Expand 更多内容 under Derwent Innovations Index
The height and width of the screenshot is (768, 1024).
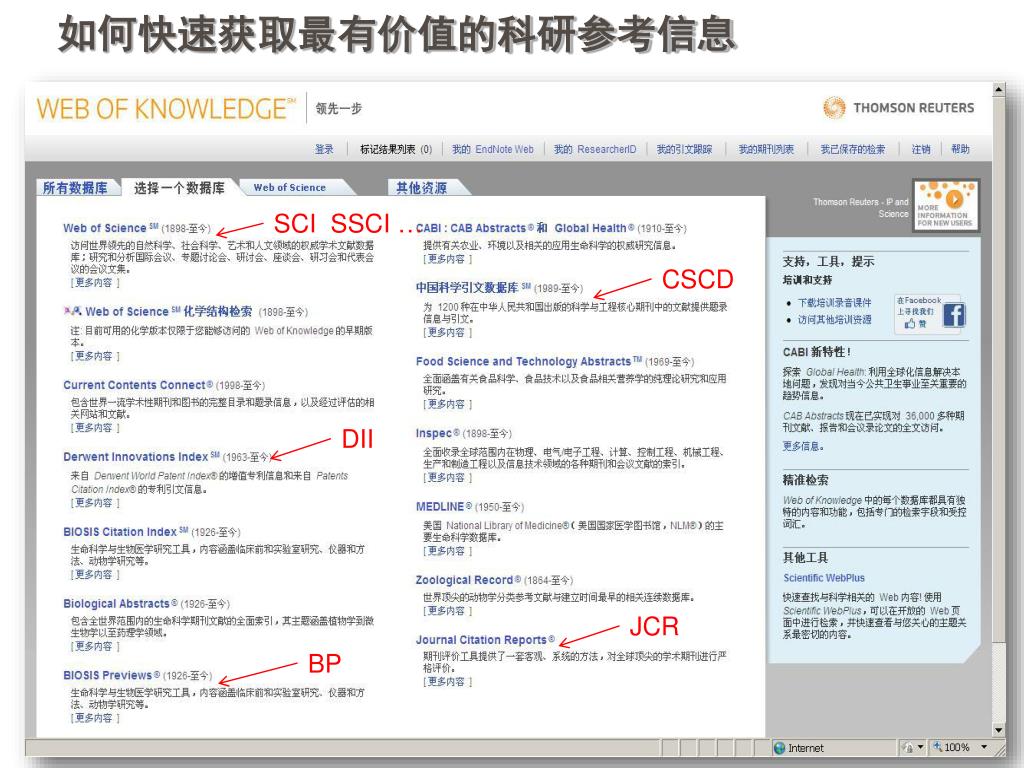95,503
